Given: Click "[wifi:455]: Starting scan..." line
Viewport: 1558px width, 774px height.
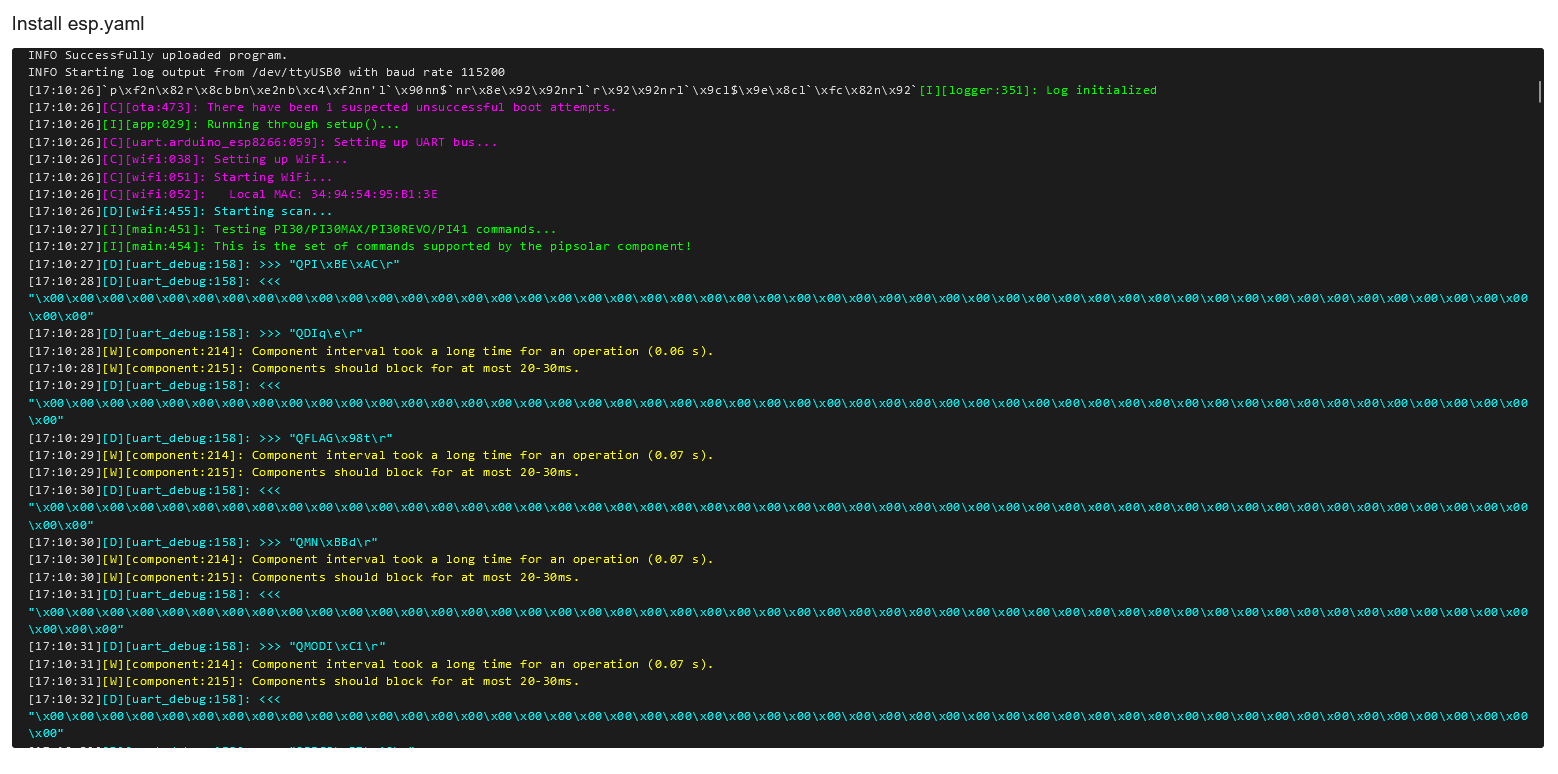Looking at the screenshot, I should click(x=180, y=211).
